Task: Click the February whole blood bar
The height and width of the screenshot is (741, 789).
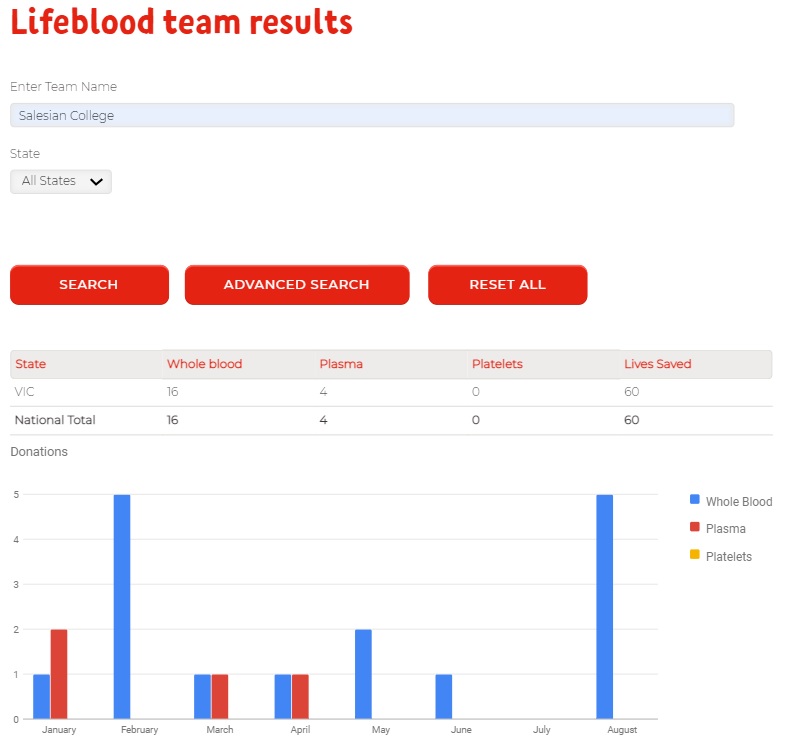Action: click(x=122, y=607)
